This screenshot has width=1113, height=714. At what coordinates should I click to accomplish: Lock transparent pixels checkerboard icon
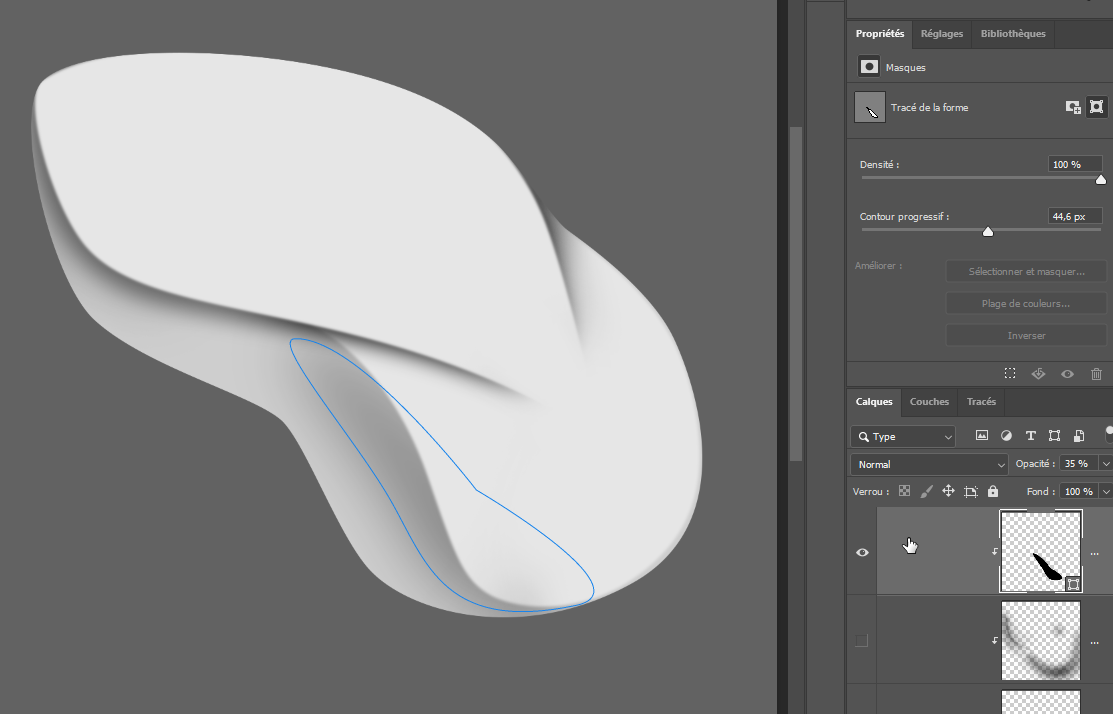pyautogui.click(x=904, y=491)
